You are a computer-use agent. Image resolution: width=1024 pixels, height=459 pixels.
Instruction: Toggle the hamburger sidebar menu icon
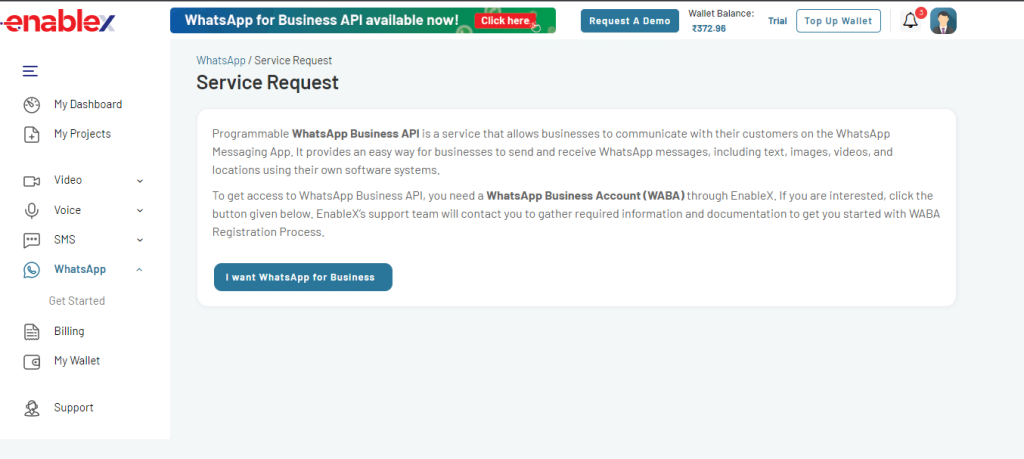coord(30,71)
